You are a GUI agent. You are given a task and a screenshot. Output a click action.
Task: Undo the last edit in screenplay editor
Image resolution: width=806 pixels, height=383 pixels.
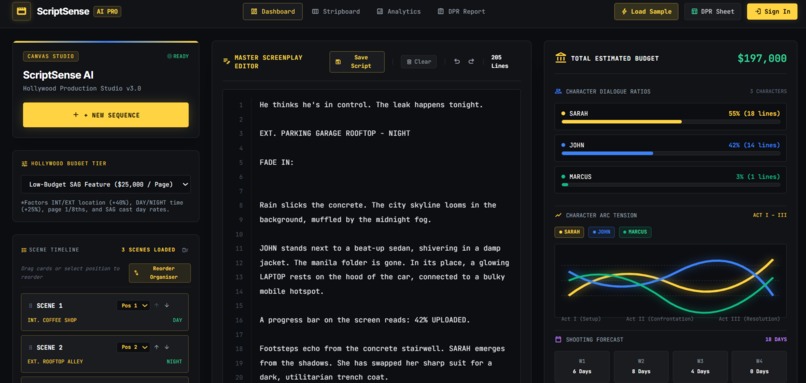tap(456, 62)
